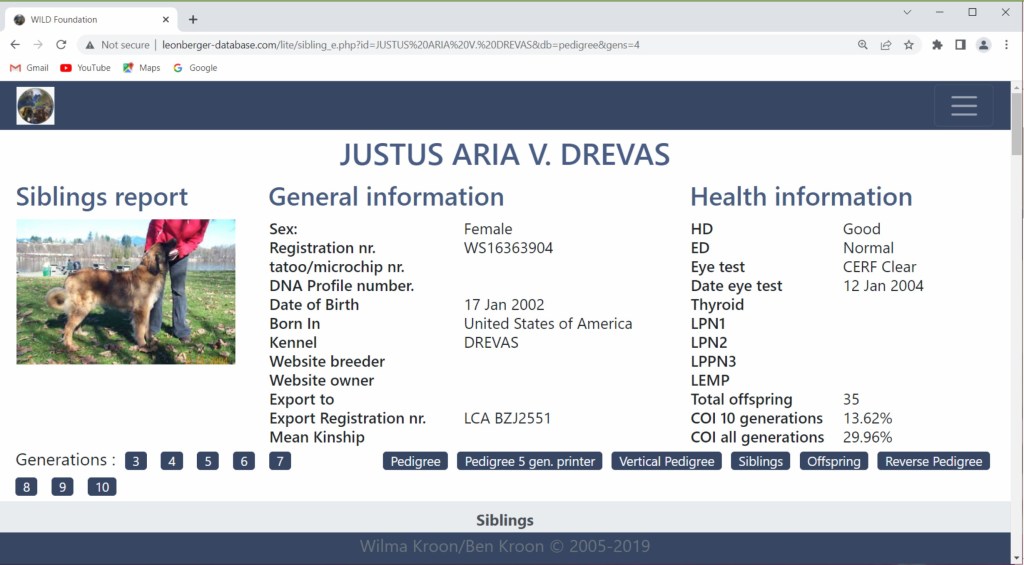The width and height of the screenshot is (1024, 565).
Task: Click the ED result Normal
Action: (x=868, y=248)
